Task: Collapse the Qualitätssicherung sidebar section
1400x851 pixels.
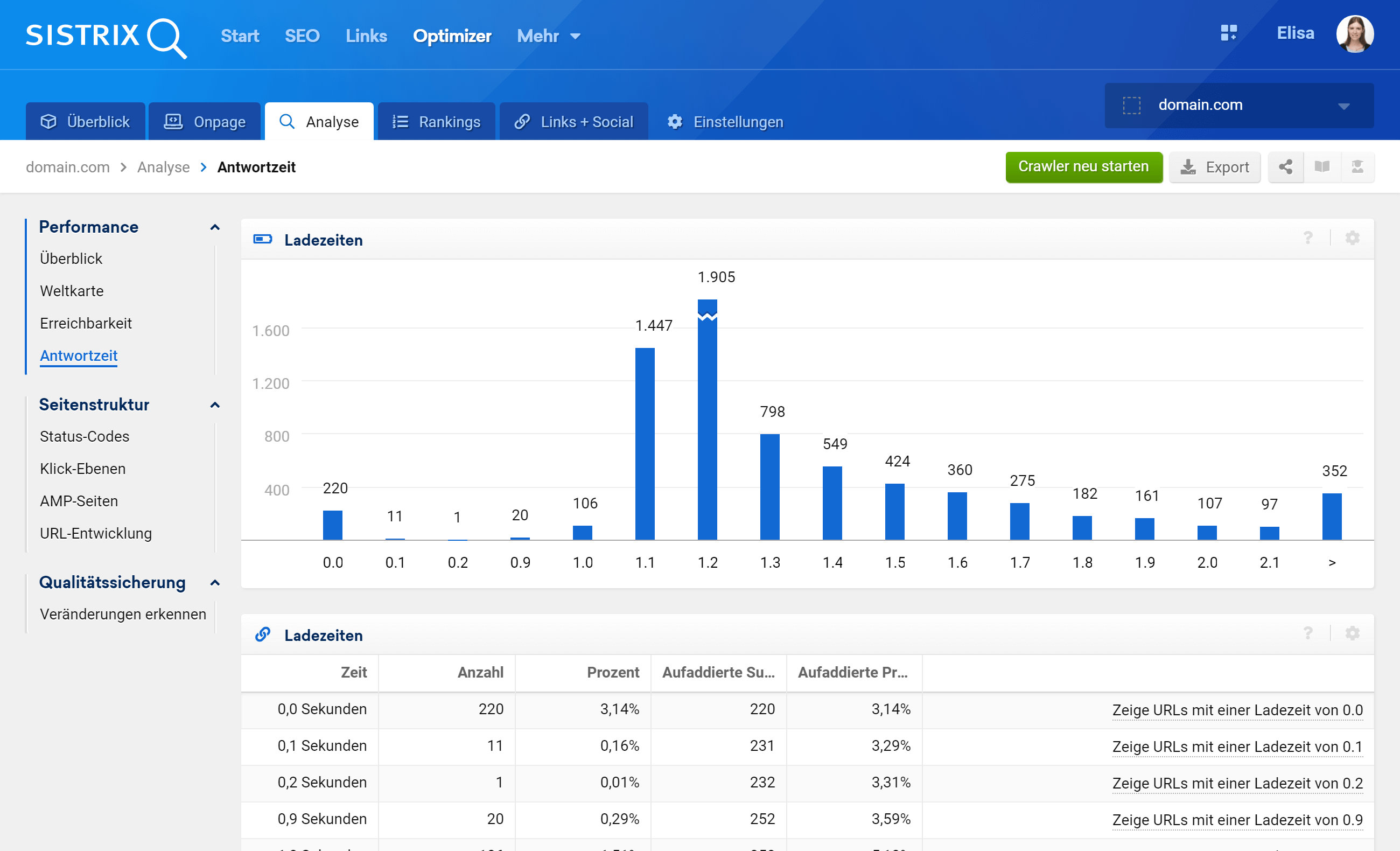Action: click(215, 583)
